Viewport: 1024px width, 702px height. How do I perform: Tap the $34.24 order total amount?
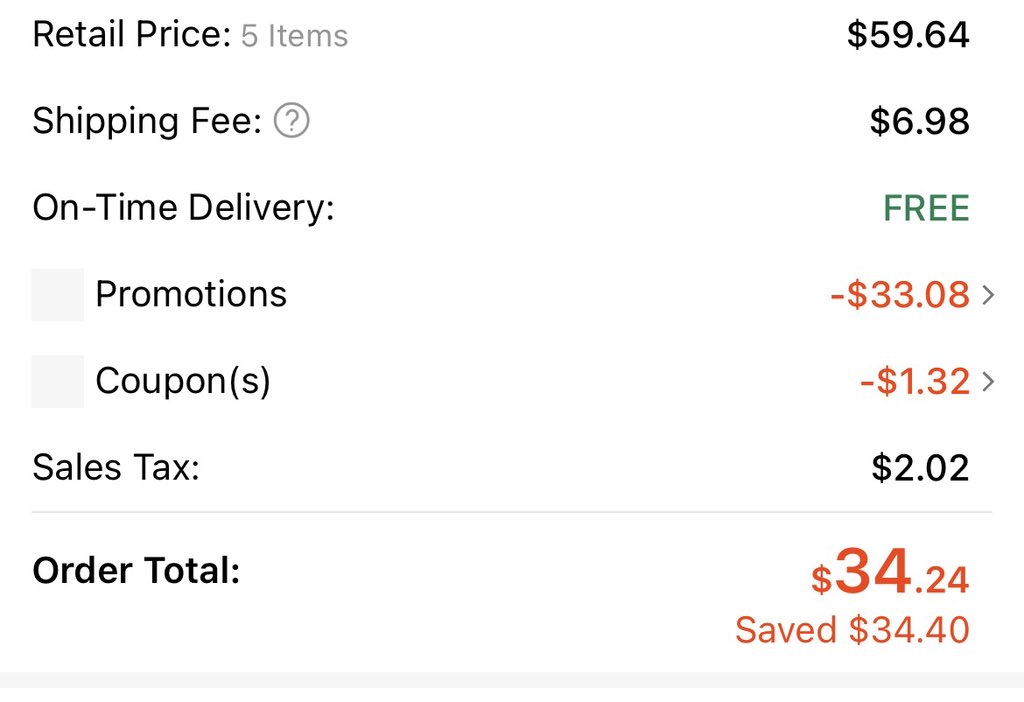889,572
